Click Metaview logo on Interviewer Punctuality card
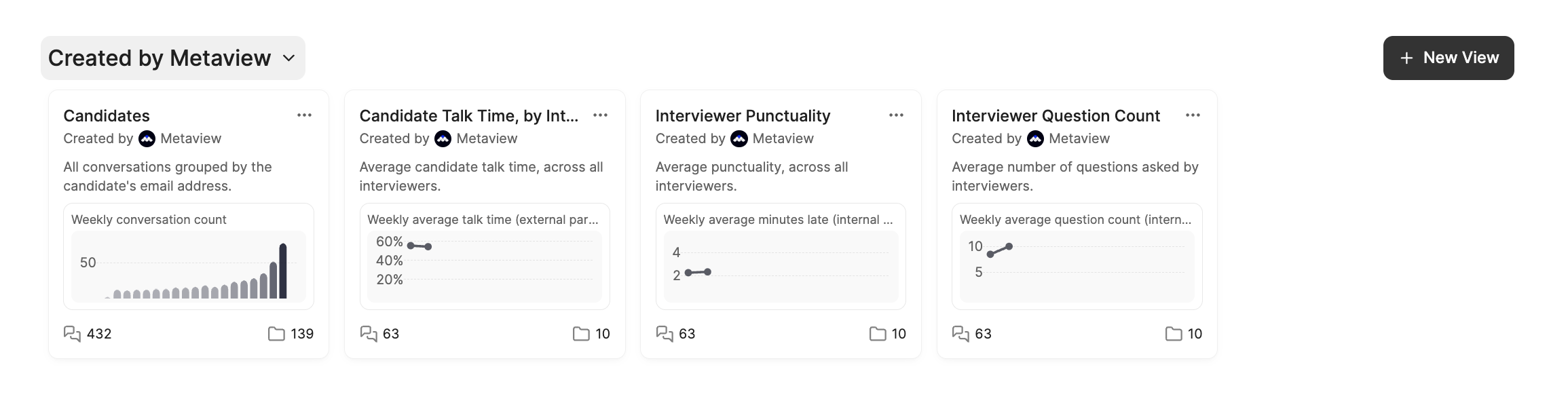This screenshot has height=403, width=1568. pos(739,139)
